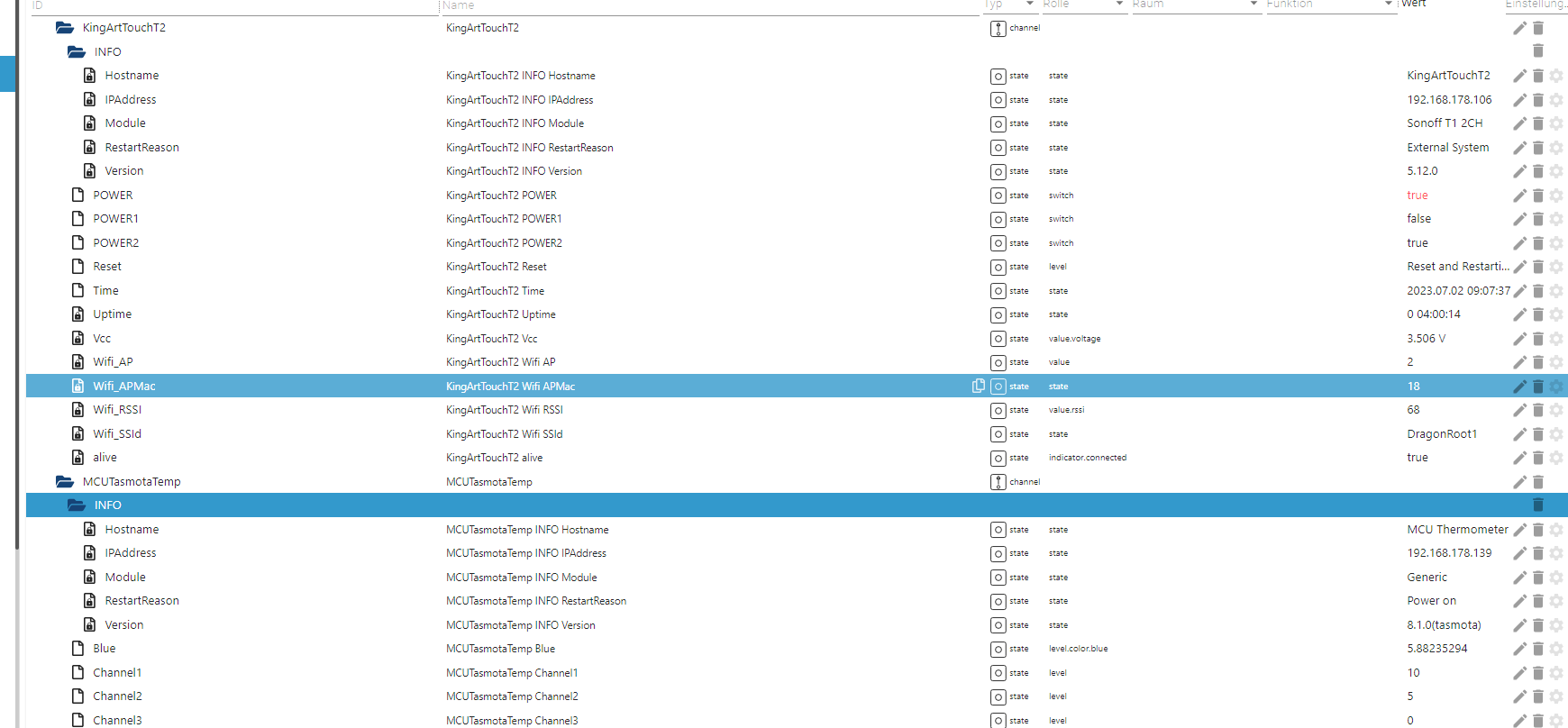Click role text 'level.color.blue'
Viewport: 1568px width, 728px height.
point(1078,649)
